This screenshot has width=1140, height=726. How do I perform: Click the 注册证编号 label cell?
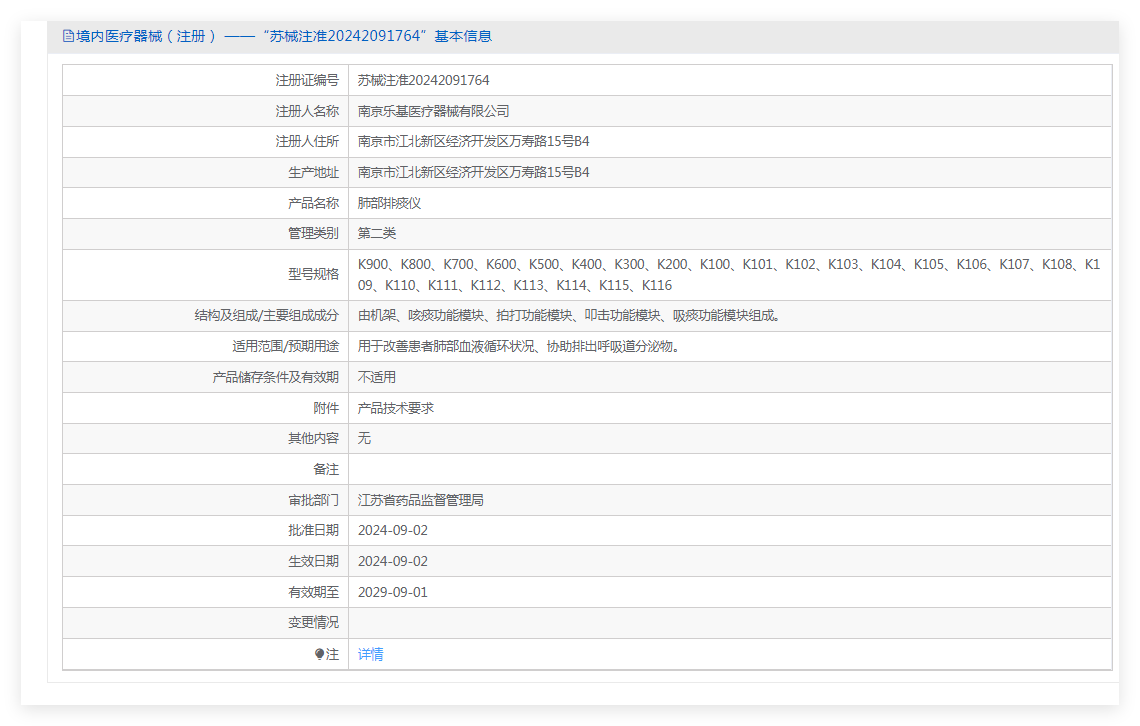tap(307, 80)
